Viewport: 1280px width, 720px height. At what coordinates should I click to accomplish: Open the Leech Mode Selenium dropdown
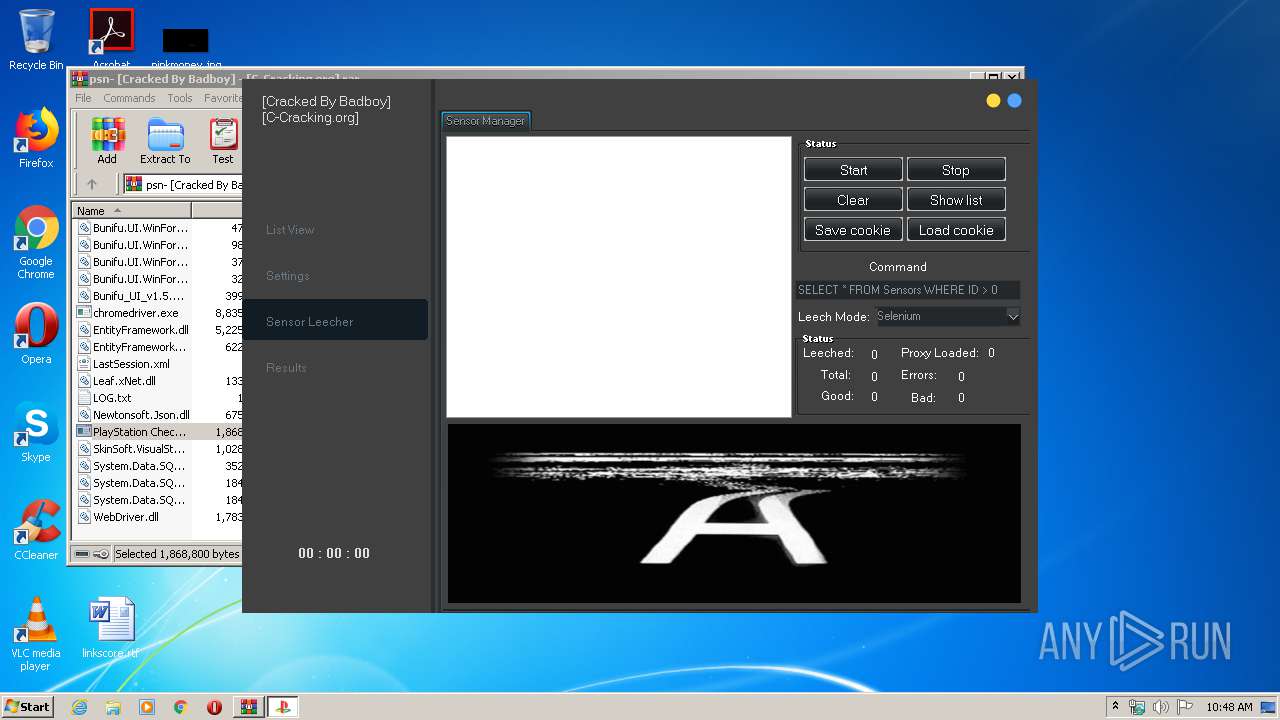tap(948, 316)
